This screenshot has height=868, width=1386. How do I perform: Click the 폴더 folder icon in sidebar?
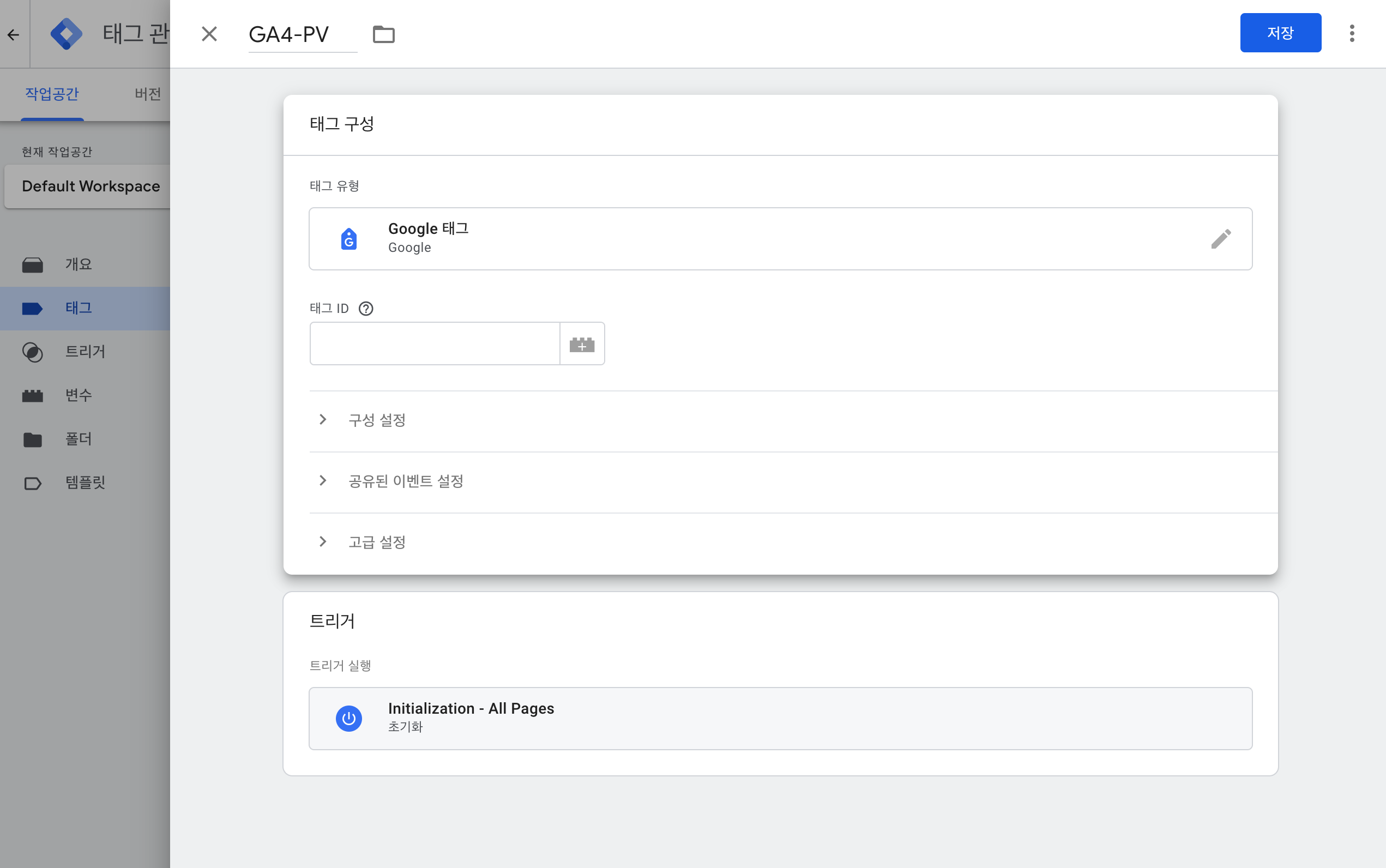33,440
